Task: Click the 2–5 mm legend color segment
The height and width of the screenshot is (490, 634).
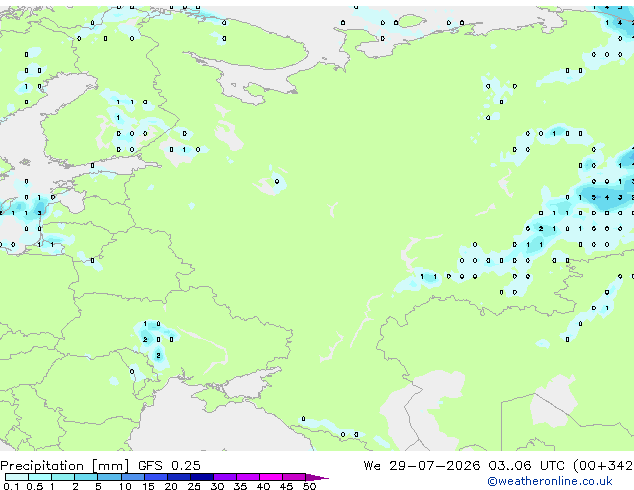Action: coord(86,477)
